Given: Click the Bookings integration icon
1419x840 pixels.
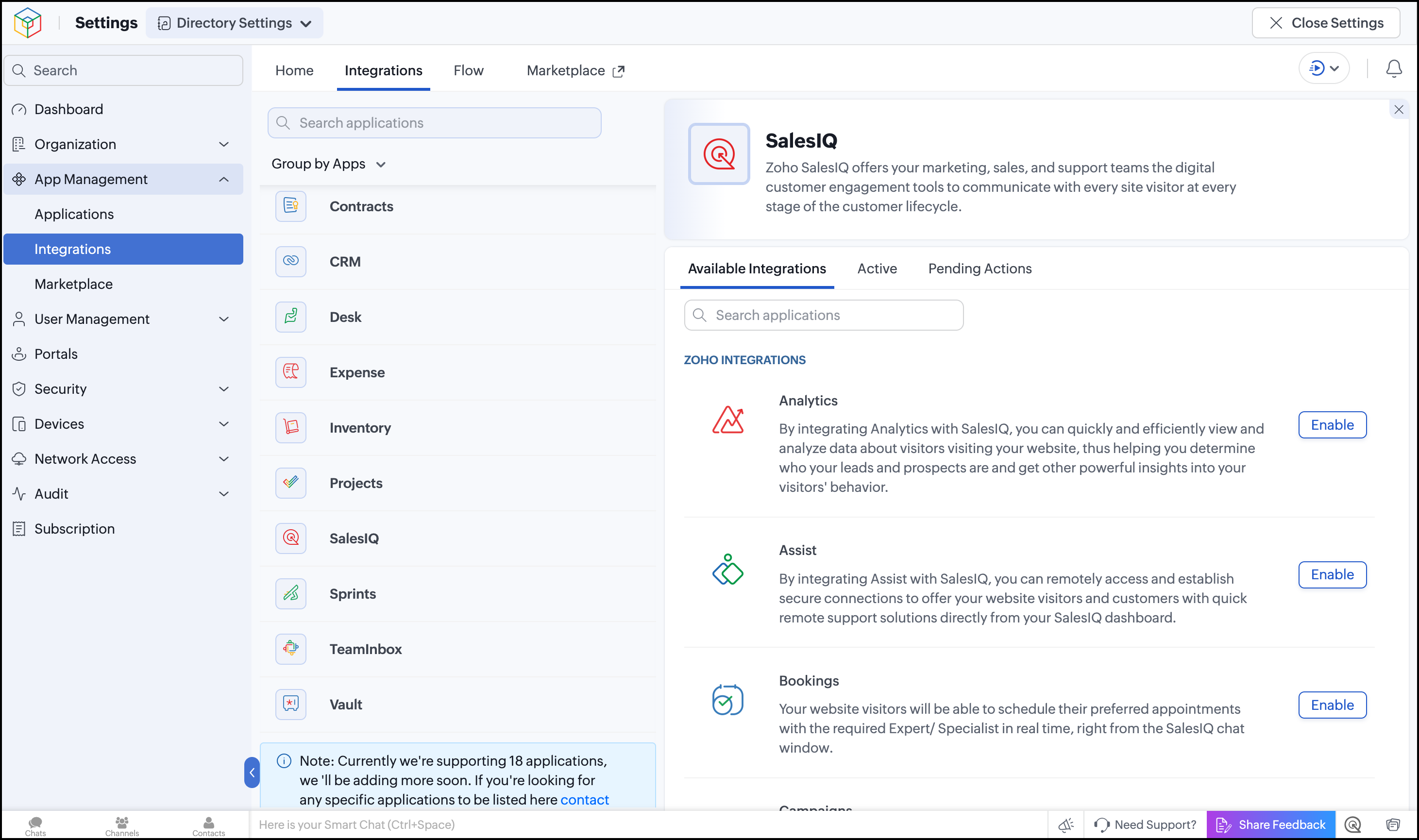Looking at the screenshot, I should coord(728,700).
